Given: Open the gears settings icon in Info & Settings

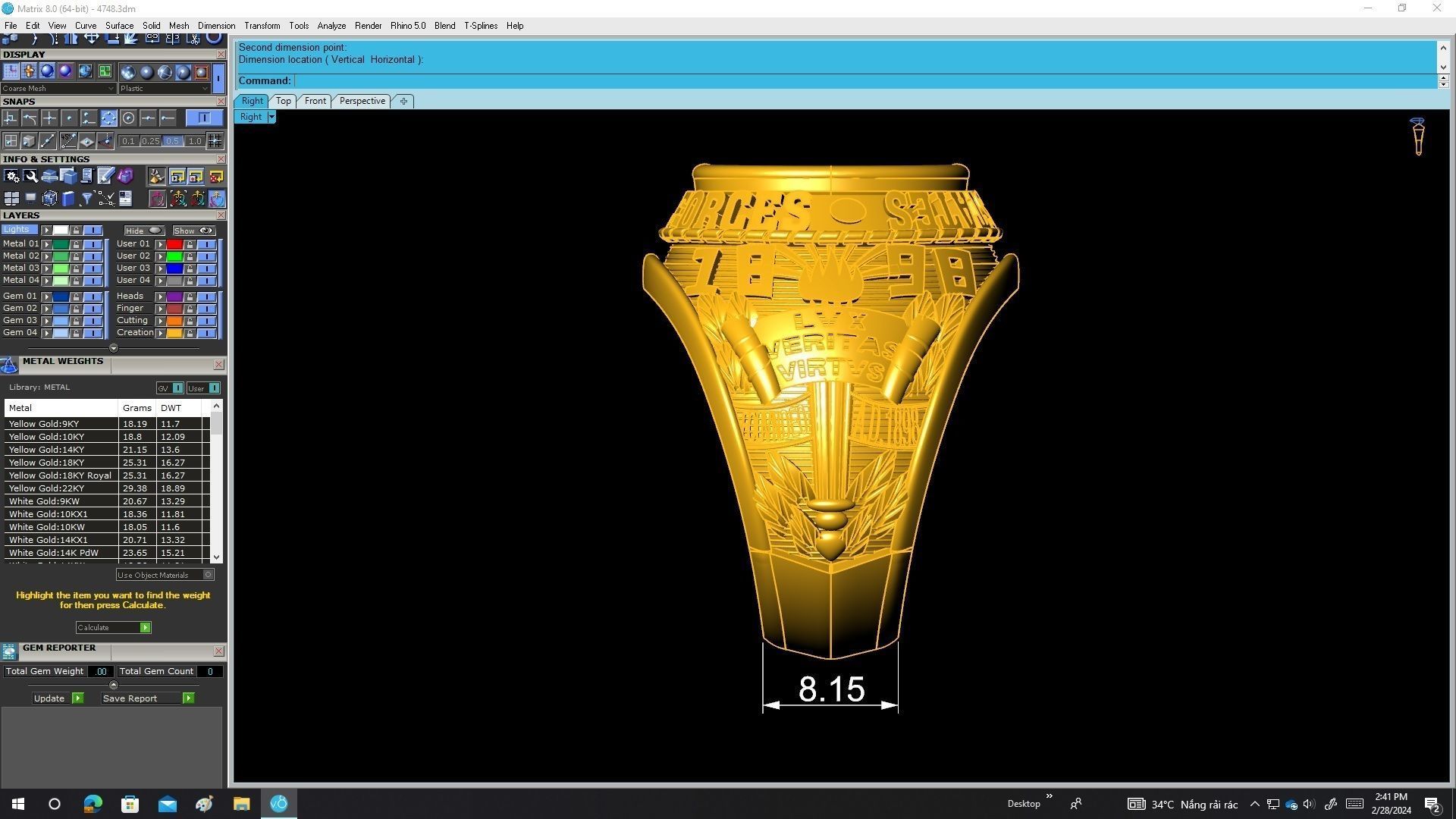Looking at the screenshot, I should click(11, 176).
